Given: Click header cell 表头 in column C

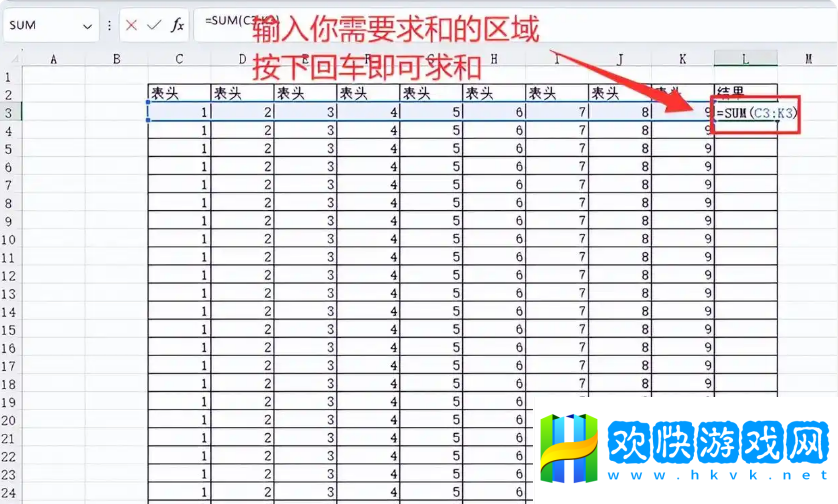Looking at the screenshot, I should [180, 94].
